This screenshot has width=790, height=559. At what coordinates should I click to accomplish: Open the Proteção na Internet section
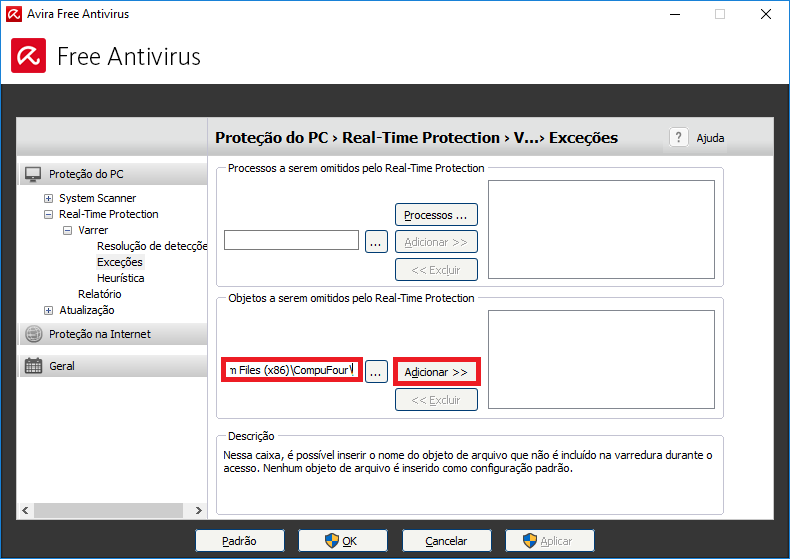tap(100, 334)
